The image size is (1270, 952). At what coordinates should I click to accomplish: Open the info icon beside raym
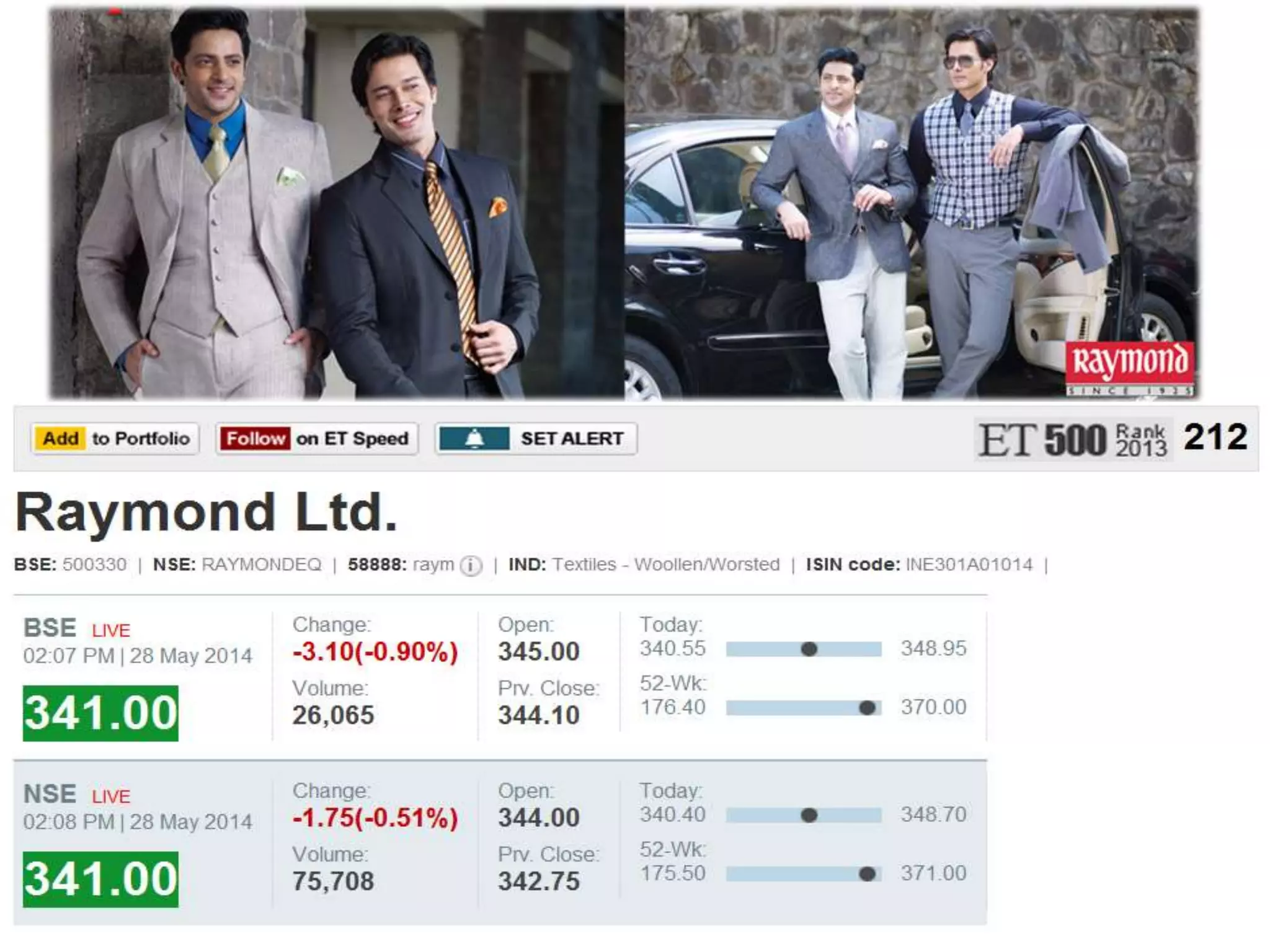point(471,565)
